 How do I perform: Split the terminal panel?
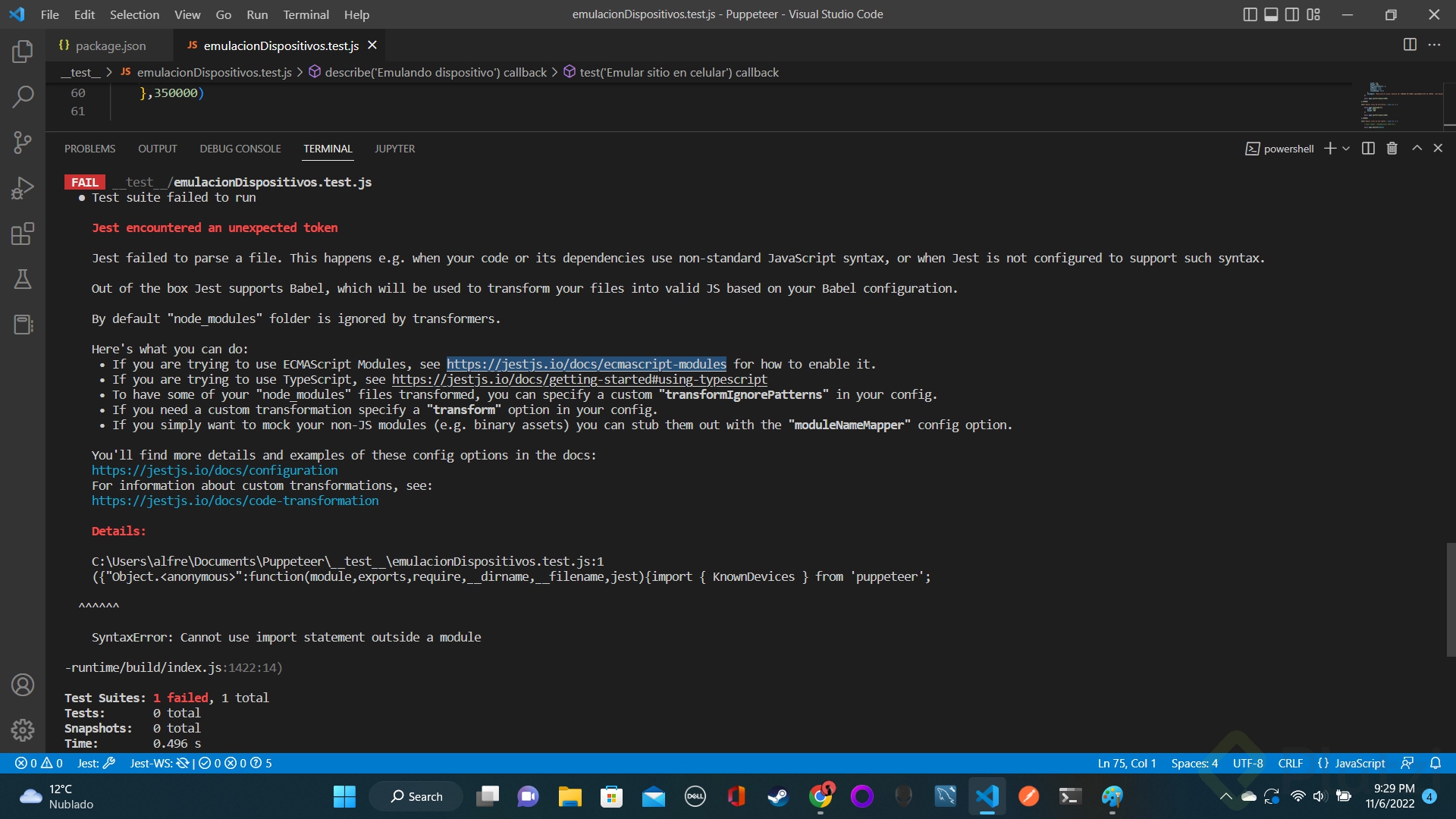(1368, 149)
